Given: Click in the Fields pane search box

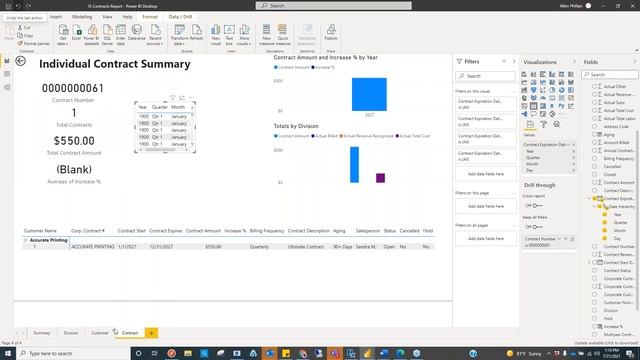Looking at the screenshot, I should click(610, 75).
